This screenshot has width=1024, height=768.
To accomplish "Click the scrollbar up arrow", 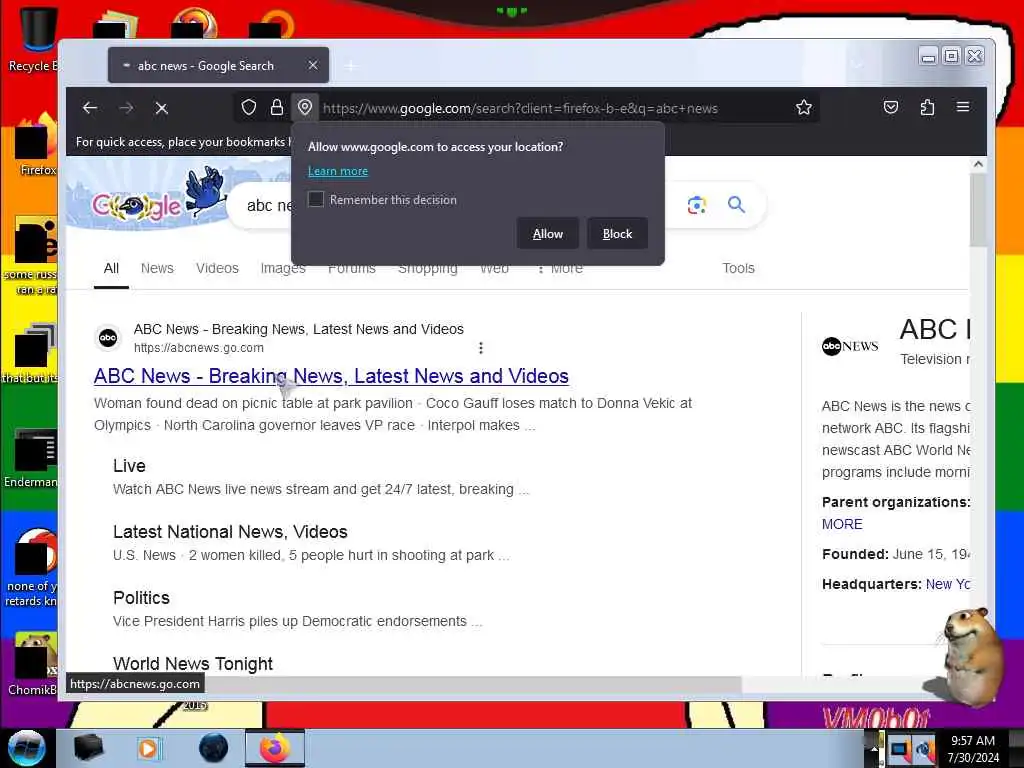I will [978, 165].
